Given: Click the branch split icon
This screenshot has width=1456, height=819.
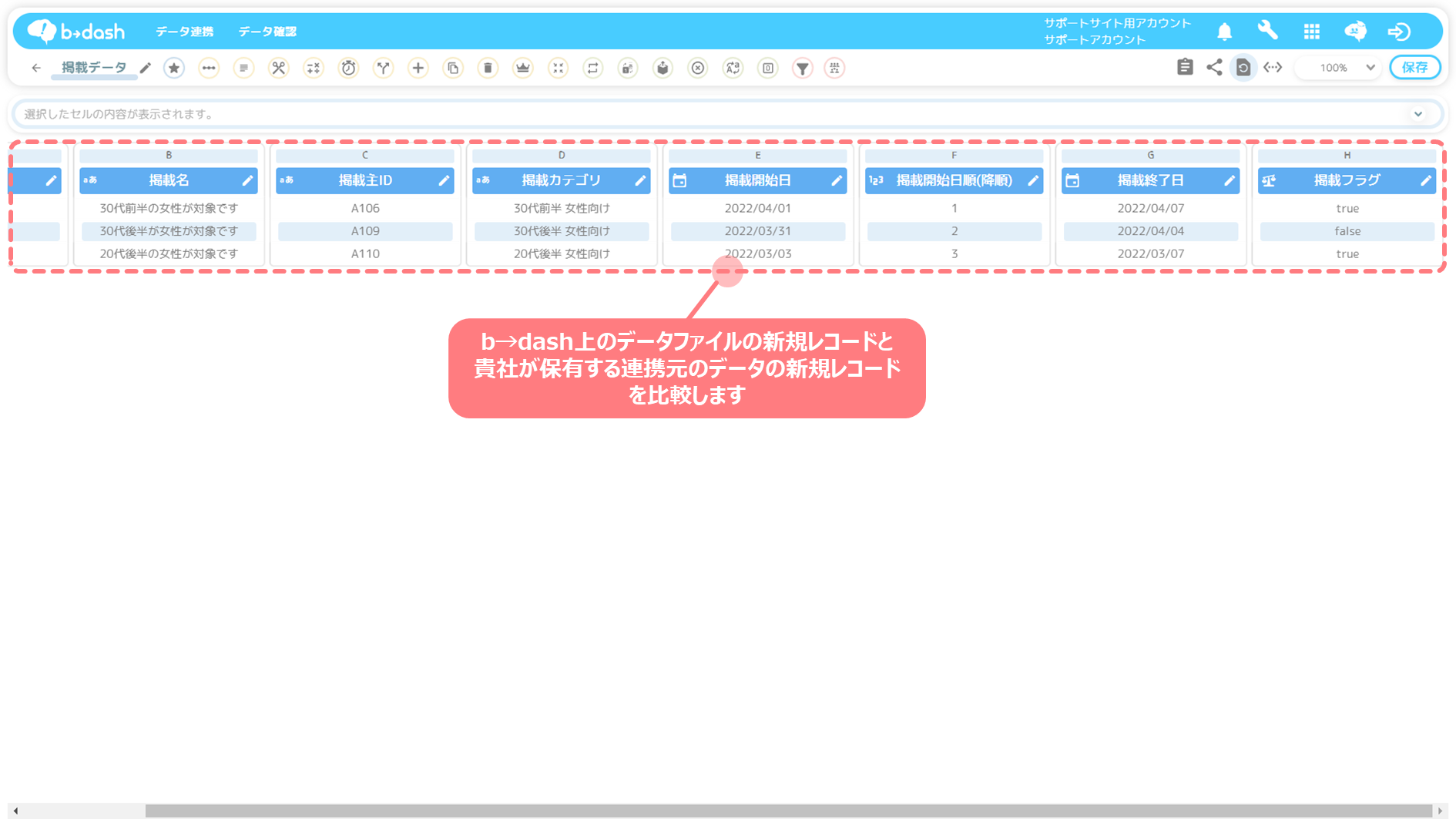Looking at the screenshot, I should pyautogui.click(x=383, y=68).
